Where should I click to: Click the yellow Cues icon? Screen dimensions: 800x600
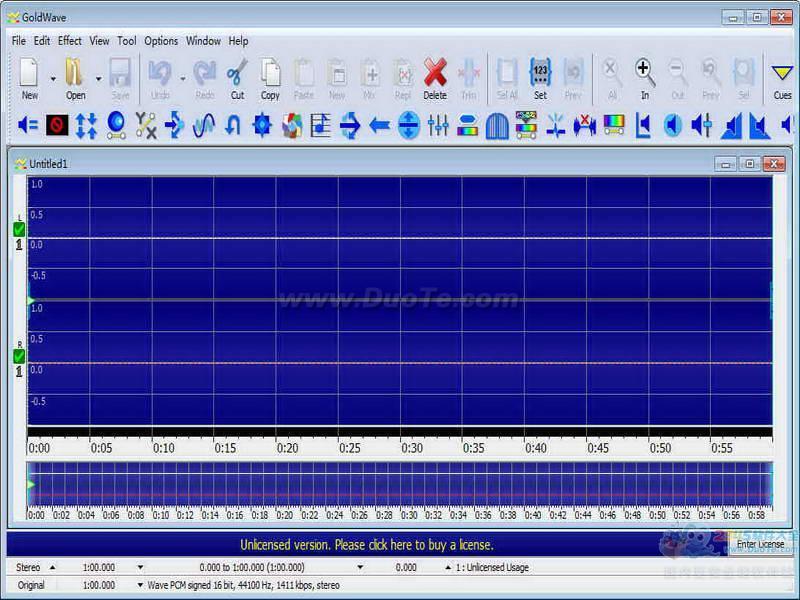coord(782,78)
